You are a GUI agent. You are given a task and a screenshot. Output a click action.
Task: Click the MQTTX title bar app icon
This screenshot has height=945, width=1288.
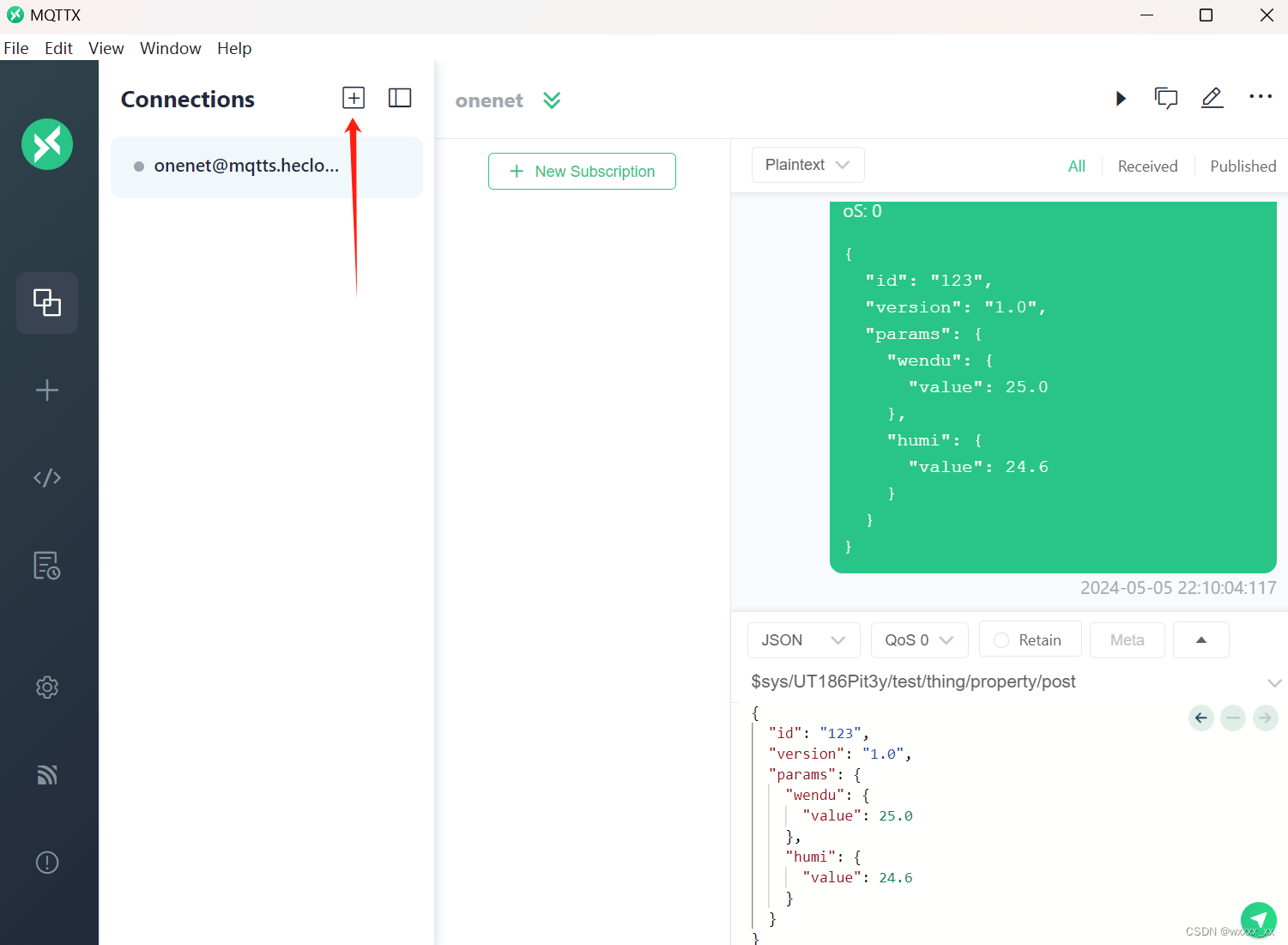click(x=15, y=15)
